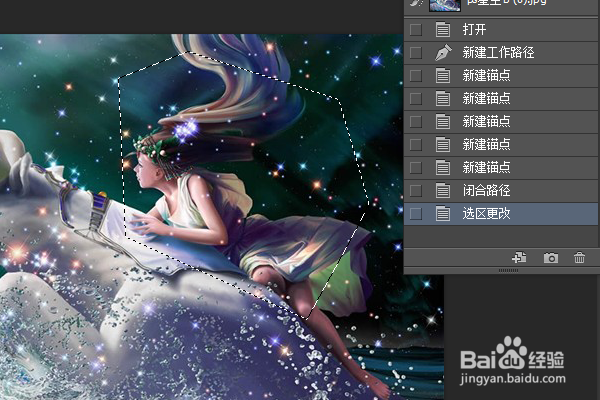
Task: Click the document icon beside 闭合路径
Action: [x=443, y=190]
